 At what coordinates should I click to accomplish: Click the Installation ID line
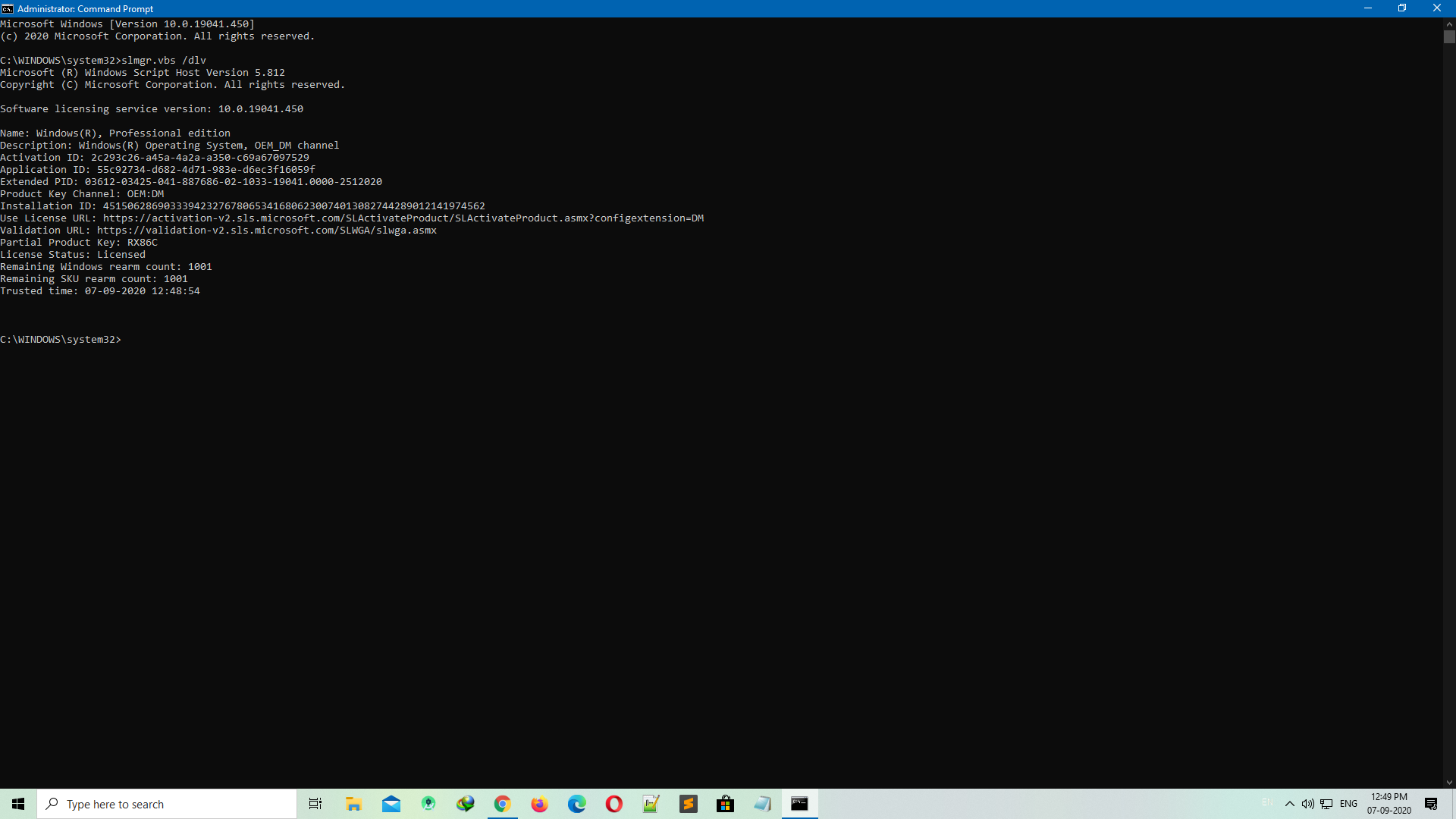[x=243, y=206]
